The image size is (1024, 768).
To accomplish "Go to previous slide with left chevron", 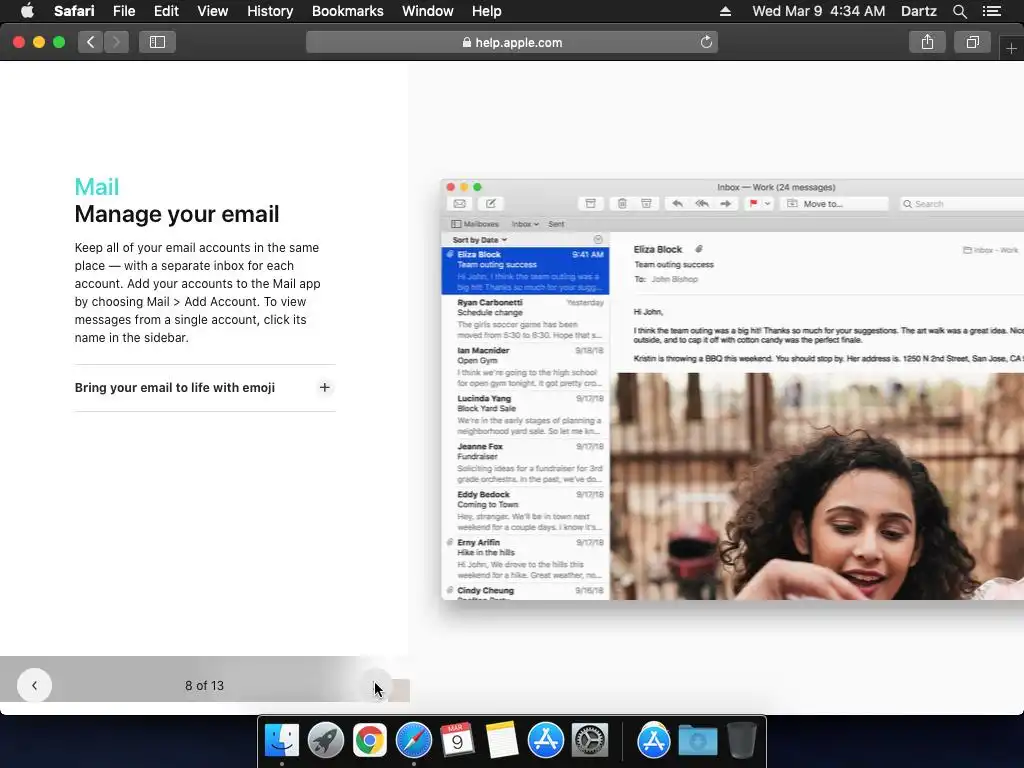I will pyautogui.click(x=35, y=685).
